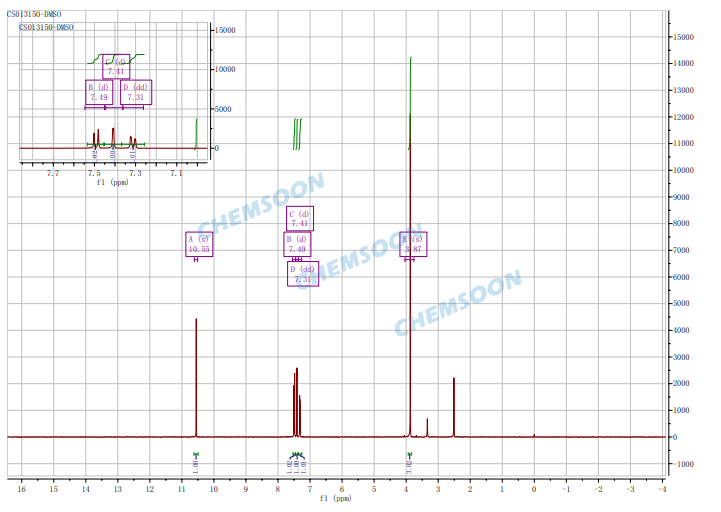This screenshot has height=512, width=721.
Task: Select the A (s) 10.55 multiplet box
Action: (199, 244)
